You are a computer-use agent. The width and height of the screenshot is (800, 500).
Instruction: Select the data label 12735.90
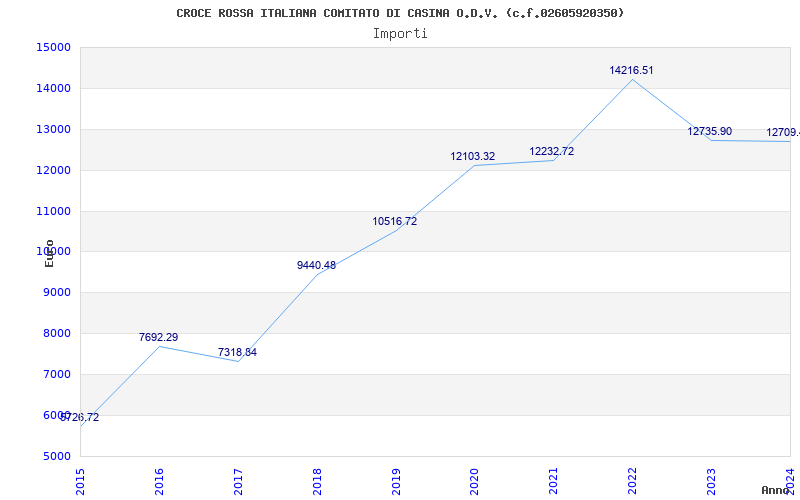pos(709,132)
